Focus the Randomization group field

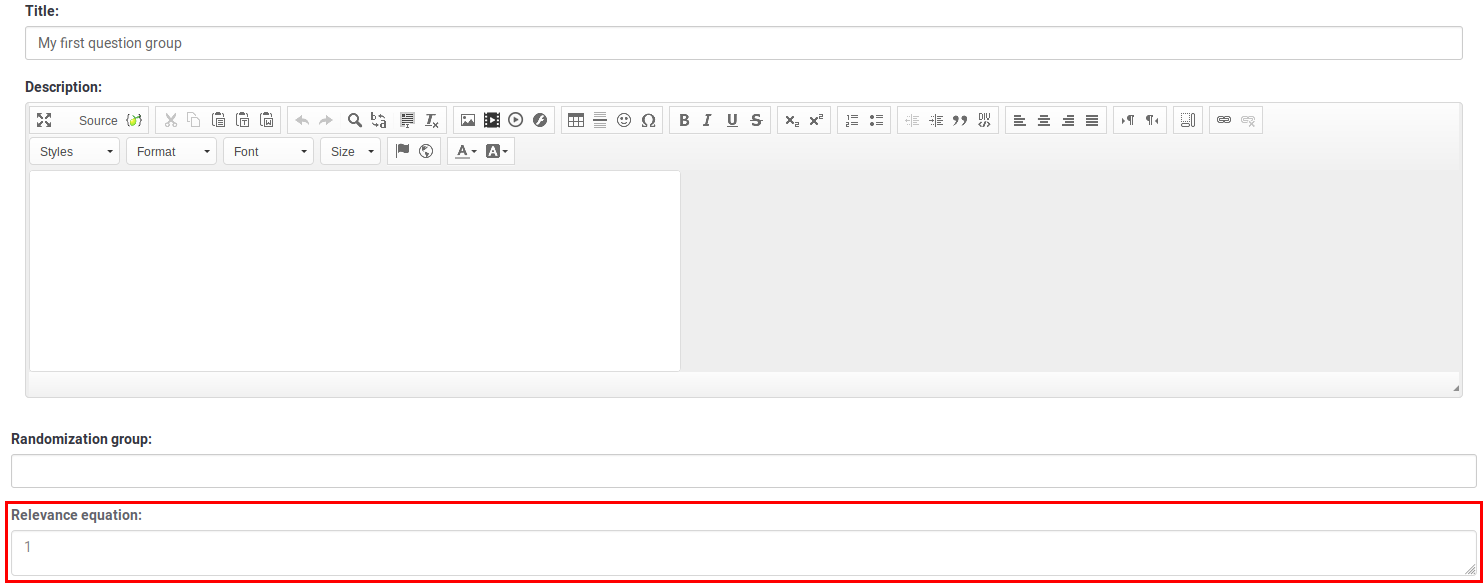(743, 471)
